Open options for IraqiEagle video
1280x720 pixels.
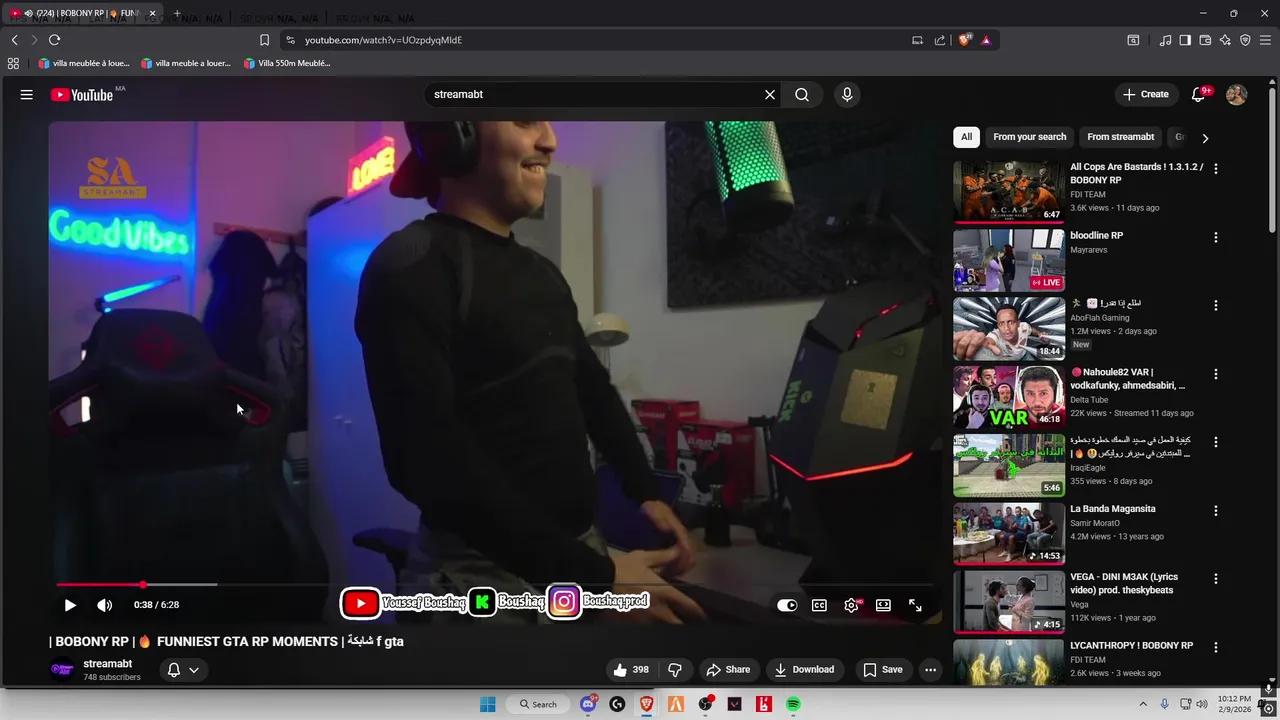1216,442
